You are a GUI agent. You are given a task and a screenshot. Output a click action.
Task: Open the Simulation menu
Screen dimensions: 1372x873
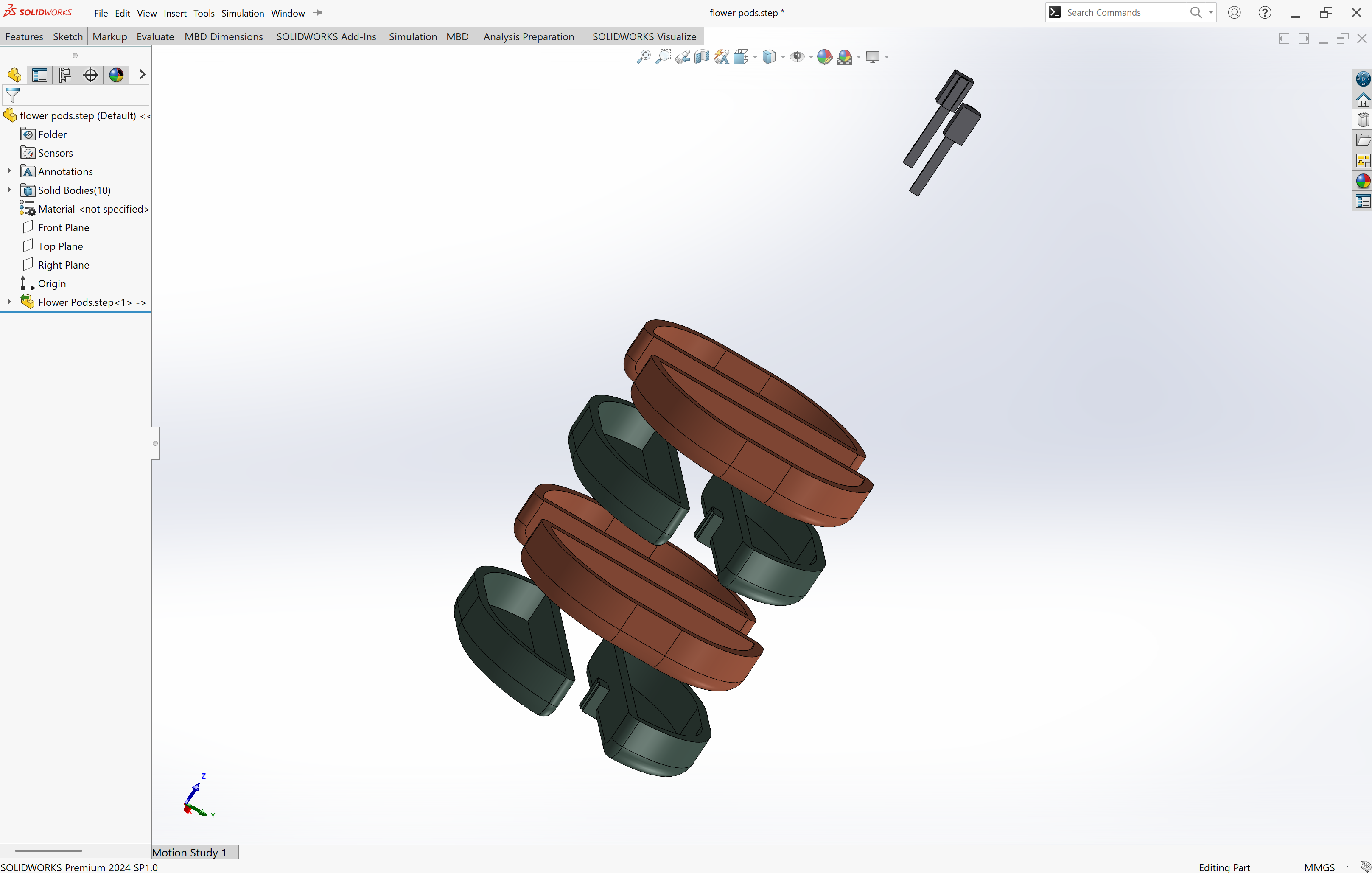[242, 13]
